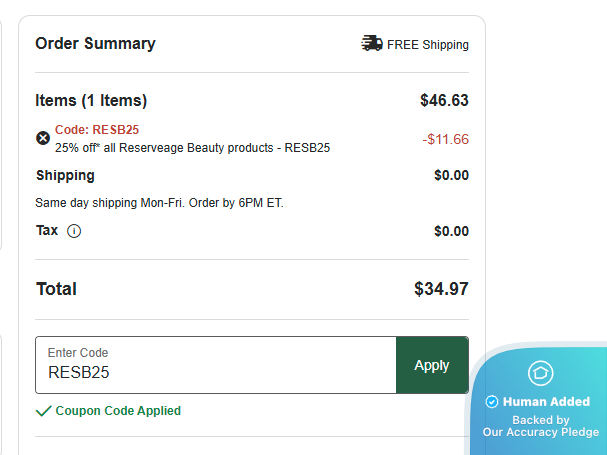Click the $46.63 items price
607x455 pixels.
point(444,100)
